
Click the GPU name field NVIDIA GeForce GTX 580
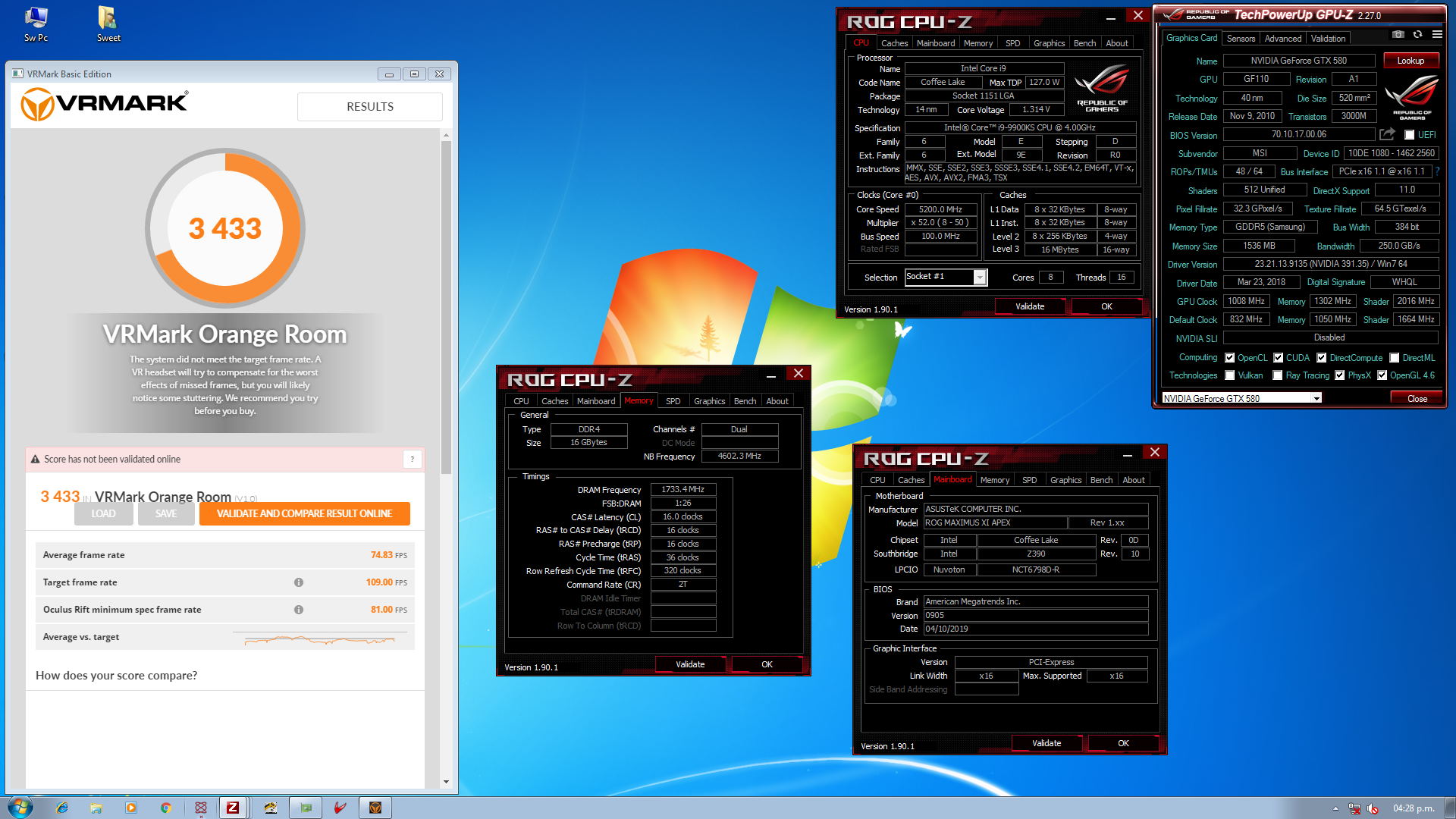[x=1299, y=61]
